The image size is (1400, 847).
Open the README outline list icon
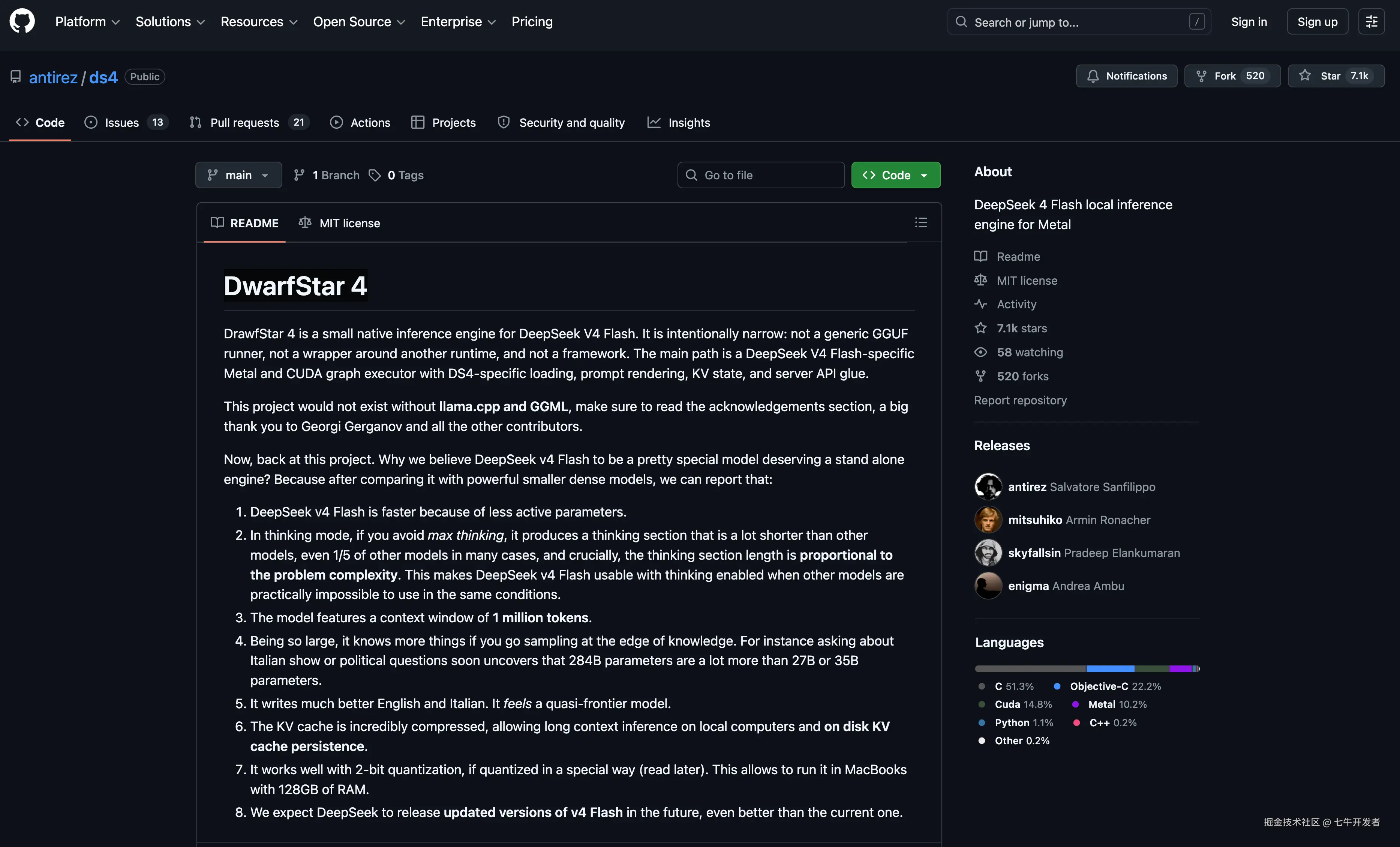point(920,223)
